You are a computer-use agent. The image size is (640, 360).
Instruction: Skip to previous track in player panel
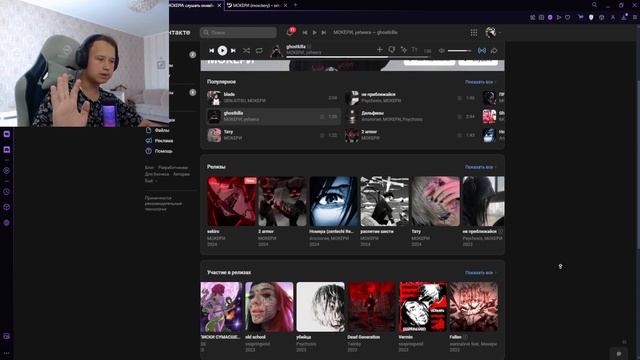[211, 51]
